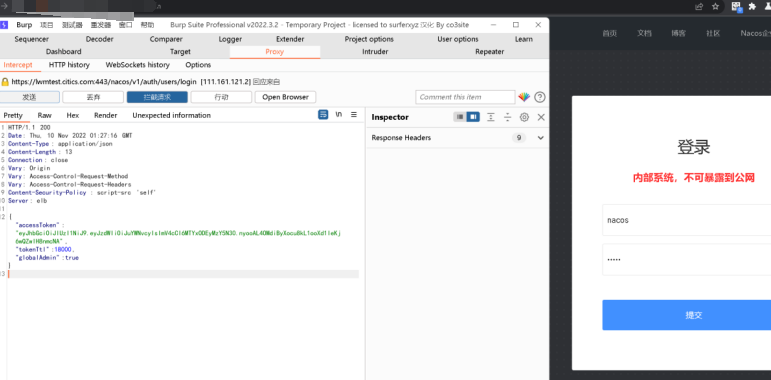This screenshot has height=380, width=771.
Task: Select the Raw view tab
Action: (45, 116)
